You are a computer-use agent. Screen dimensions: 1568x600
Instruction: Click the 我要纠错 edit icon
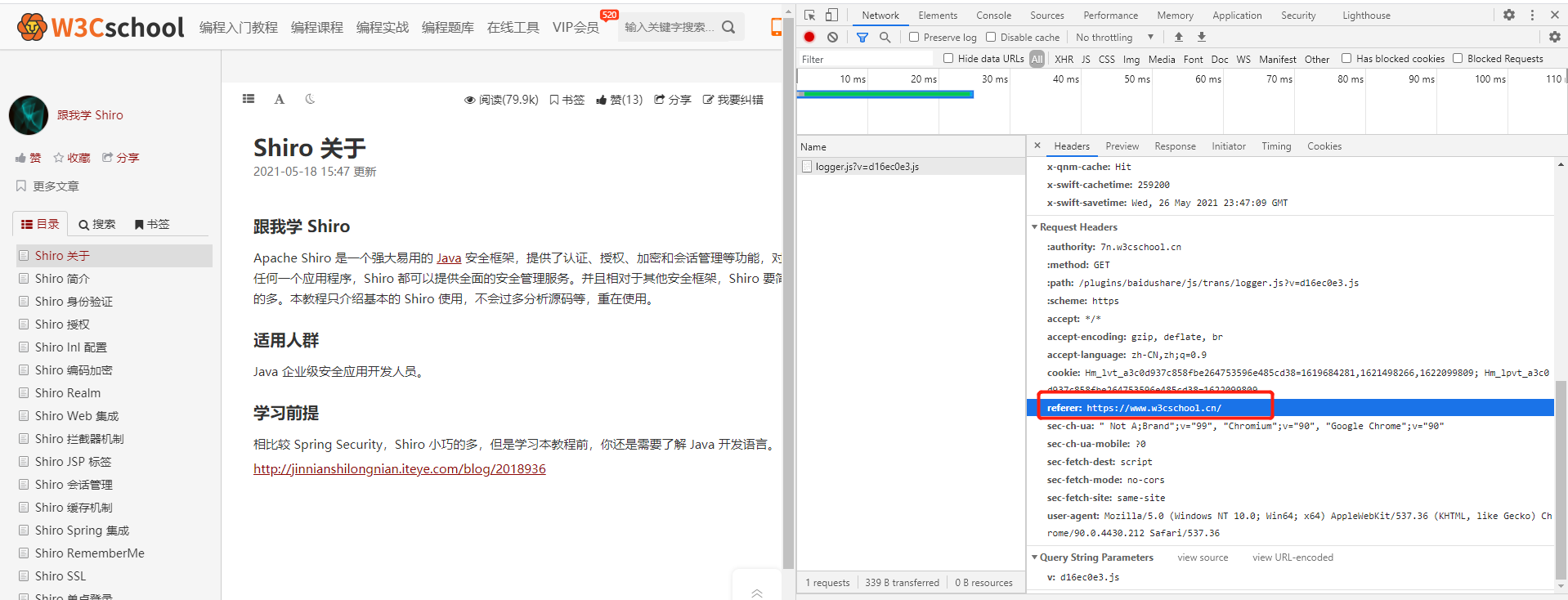(x=708, y=100)
